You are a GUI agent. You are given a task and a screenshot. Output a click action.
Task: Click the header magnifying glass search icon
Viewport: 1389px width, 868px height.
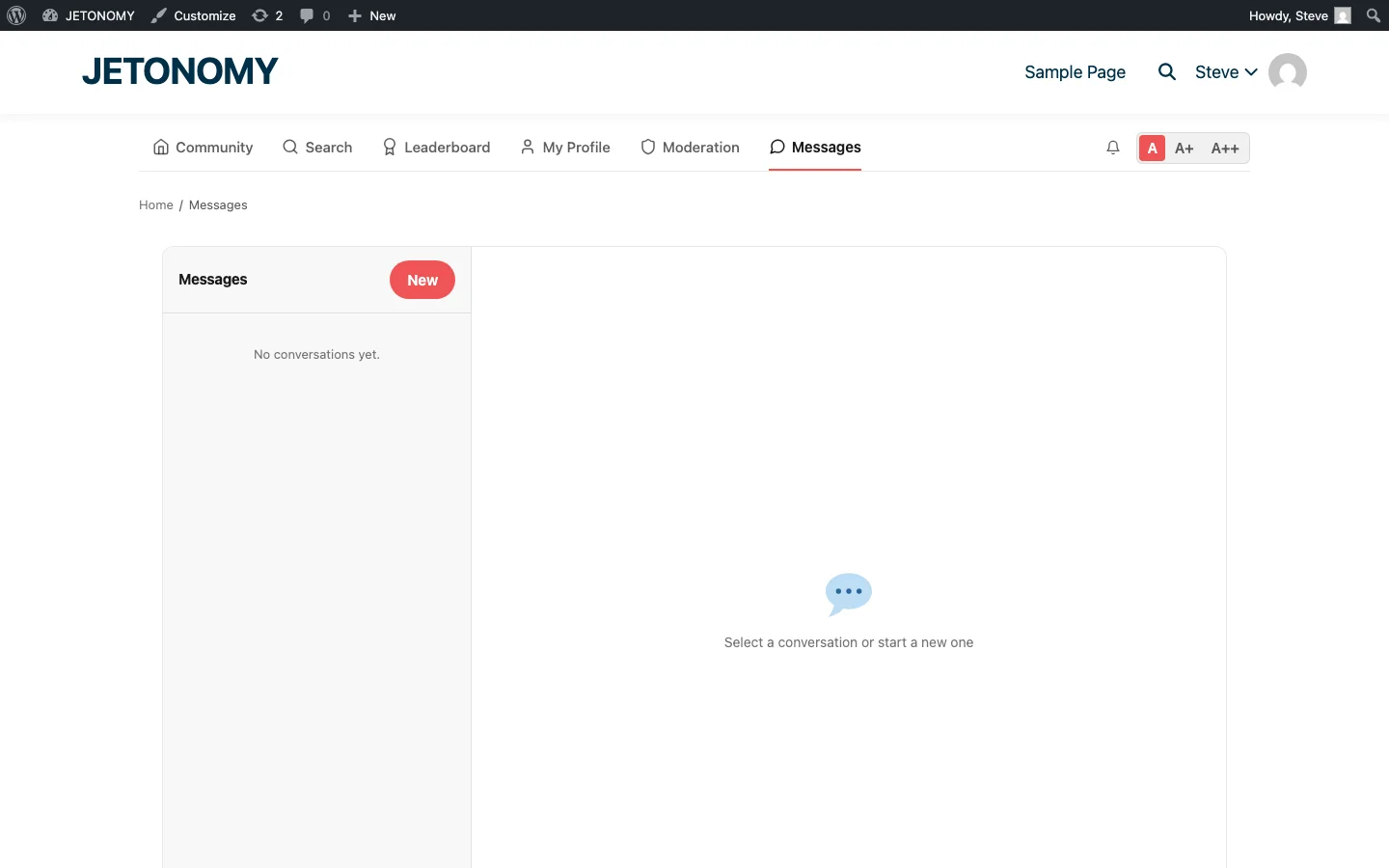1167,71
